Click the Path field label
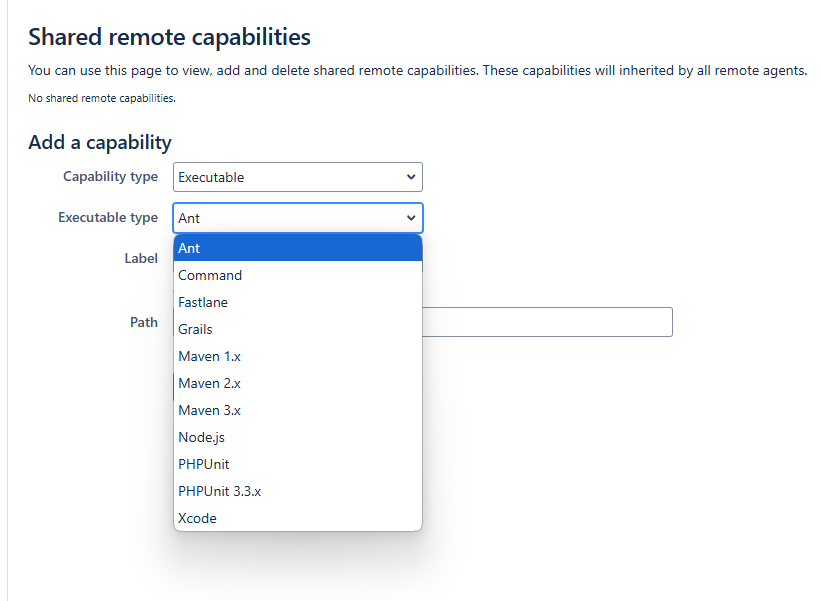Screen dimensions: 823x601 pos(144,322)
